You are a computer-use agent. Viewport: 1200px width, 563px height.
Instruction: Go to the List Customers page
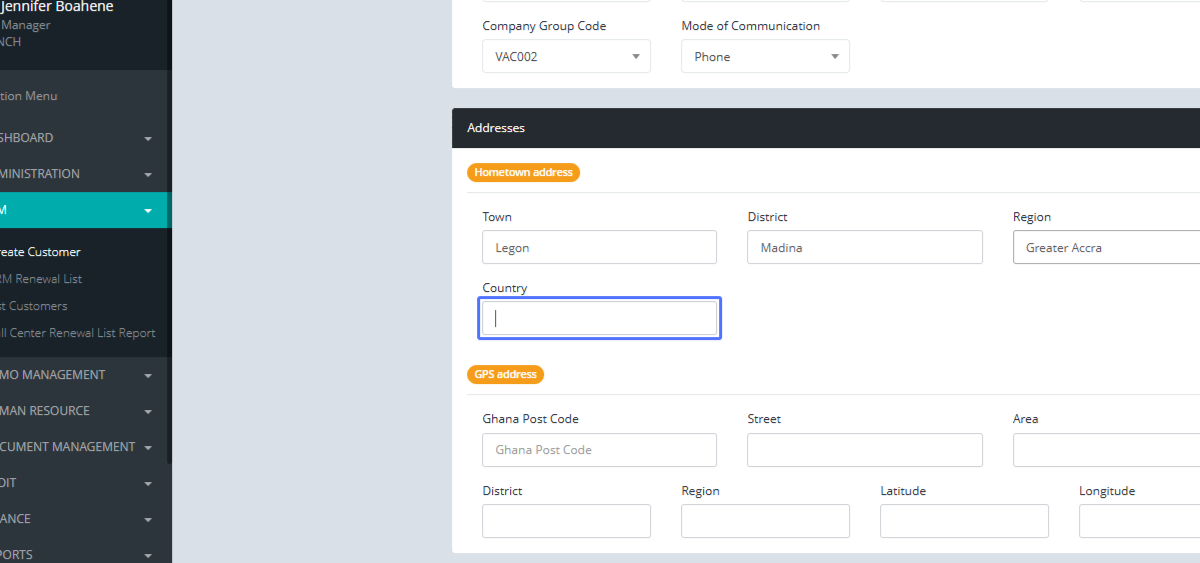(34, 306)
